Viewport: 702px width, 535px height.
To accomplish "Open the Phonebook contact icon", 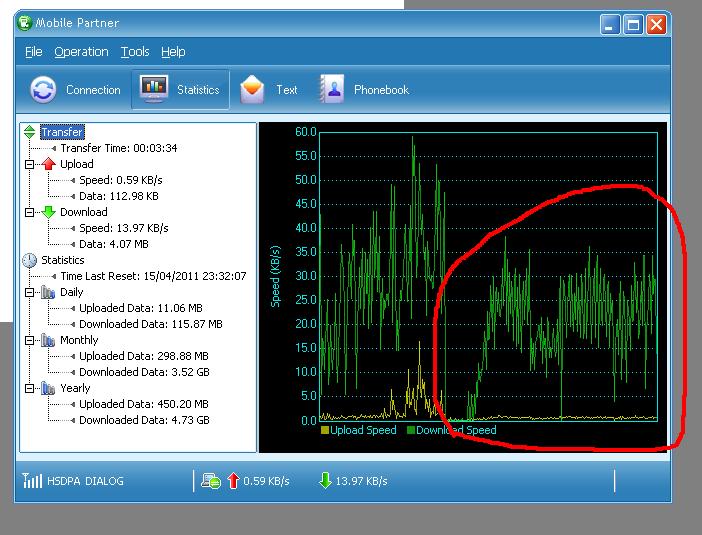I will point(331,89).
